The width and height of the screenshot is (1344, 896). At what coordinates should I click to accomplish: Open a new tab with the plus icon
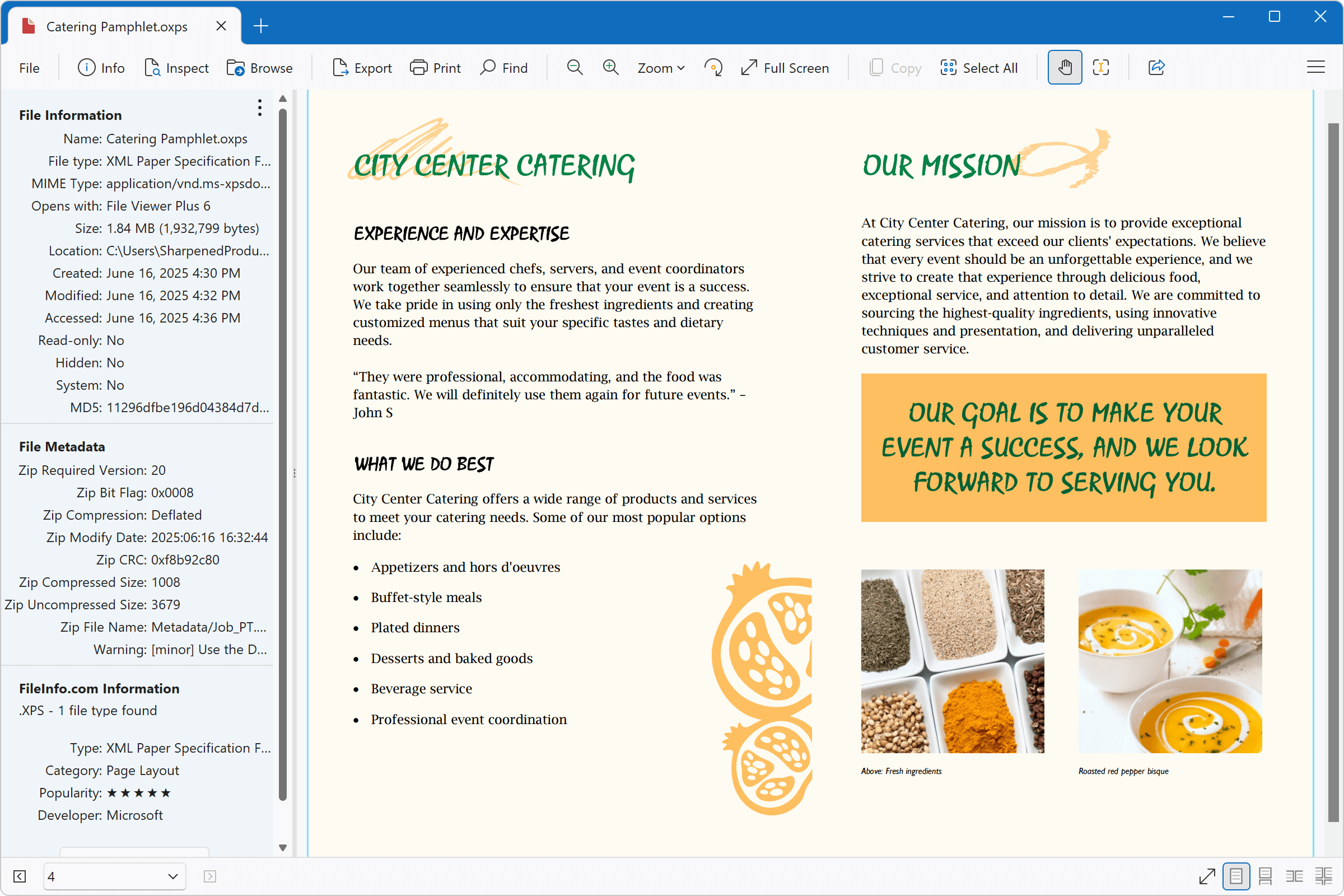tap(260, 25)
